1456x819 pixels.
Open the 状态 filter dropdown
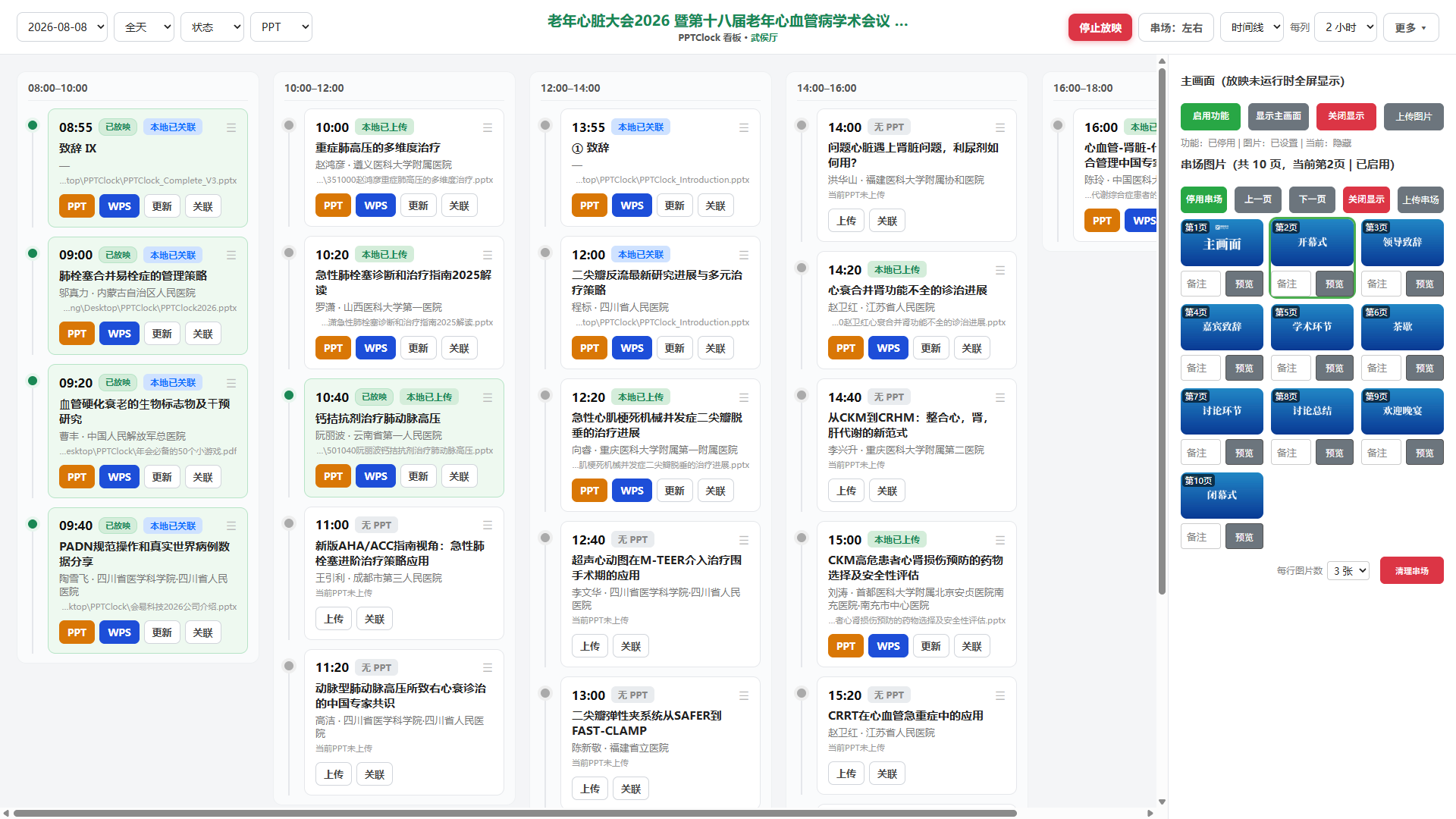tap(212, 27)
